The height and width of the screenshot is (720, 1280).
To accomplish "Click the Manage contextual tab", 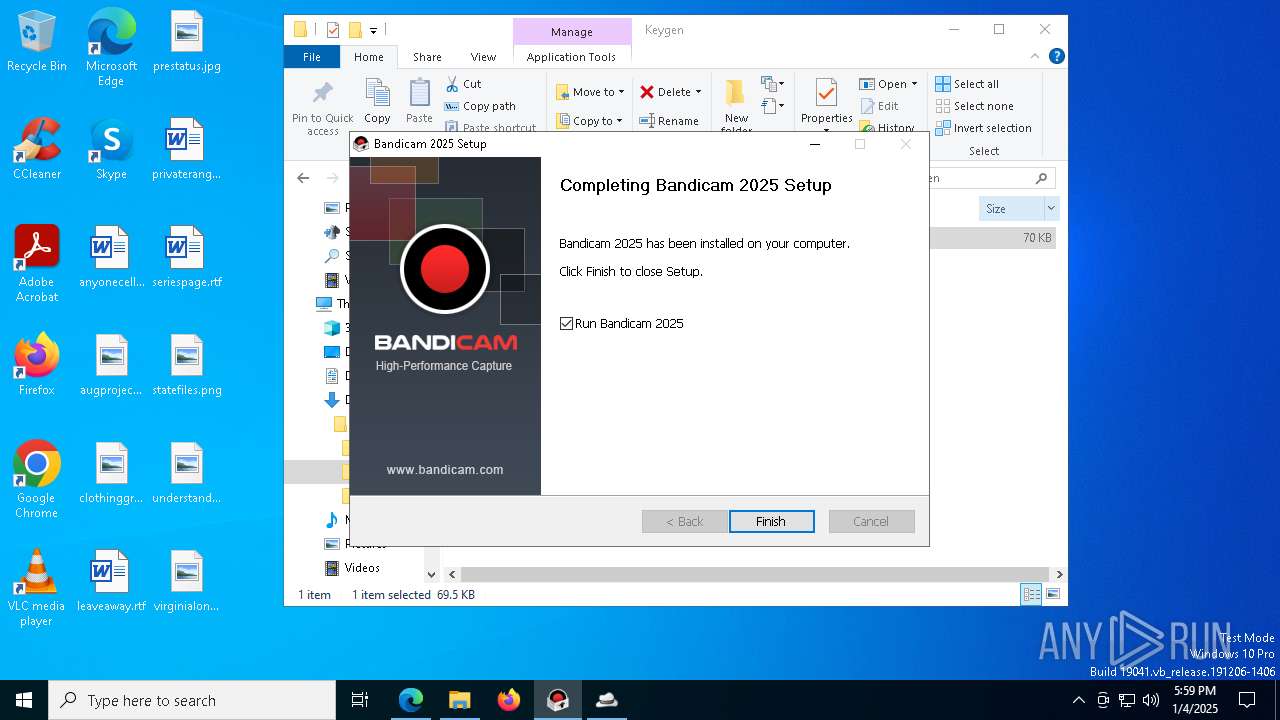I will pos(572,31).
